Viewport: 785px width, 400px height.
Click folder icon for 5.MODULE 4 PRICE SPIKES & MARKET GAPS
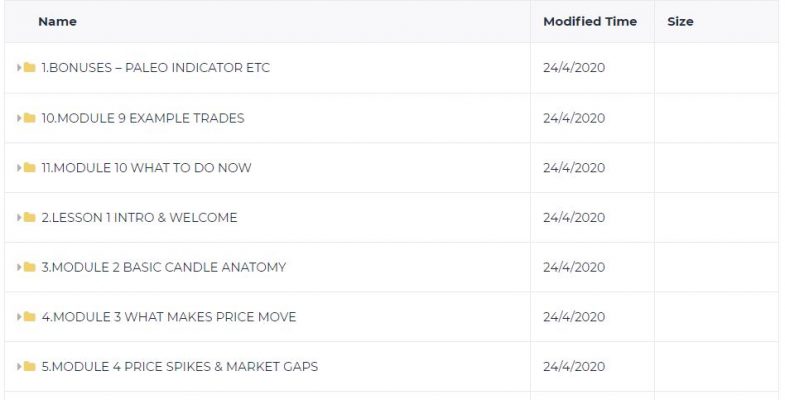[30, 366]
